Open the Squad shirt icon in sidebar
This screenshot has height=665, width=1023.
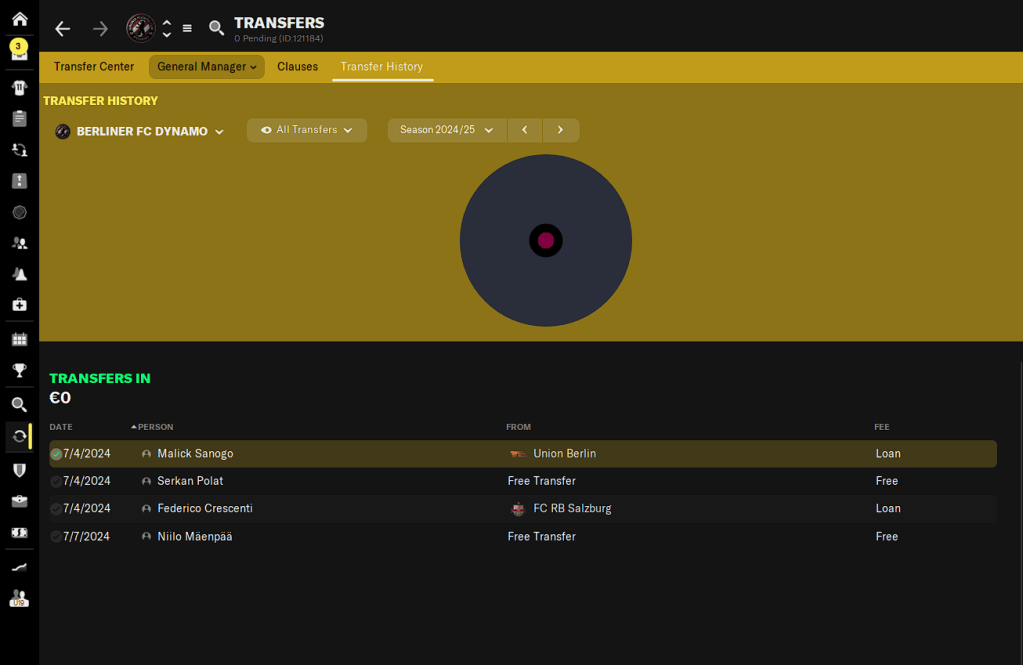pos(19,88)
